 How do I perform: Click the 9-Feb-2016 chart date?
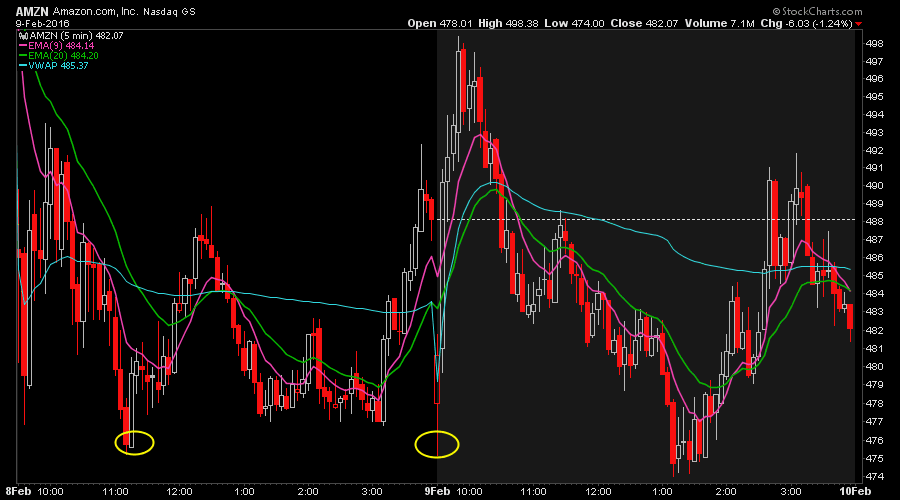(x=42, y=24)
